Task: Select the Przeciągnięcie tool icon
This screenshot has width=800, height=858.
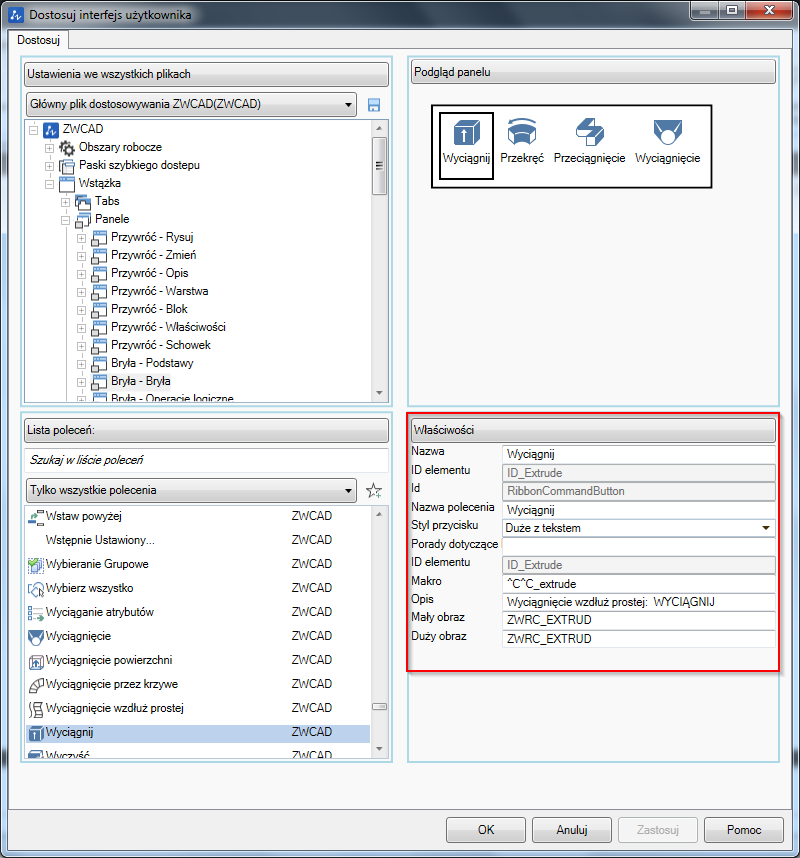Action: click(589, 134)
